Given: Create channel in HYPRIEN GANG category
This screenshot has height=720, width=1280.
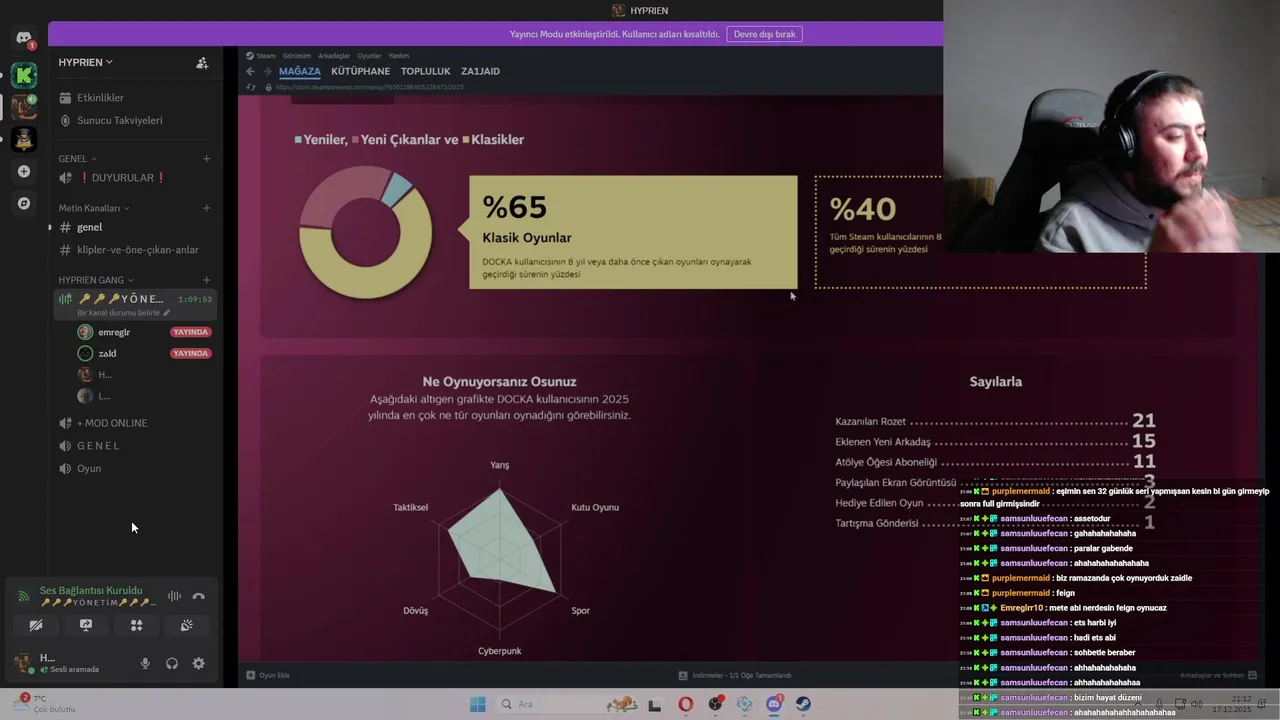Looking at the screenshot, I should pyautogui.click(x=207, y=280).
